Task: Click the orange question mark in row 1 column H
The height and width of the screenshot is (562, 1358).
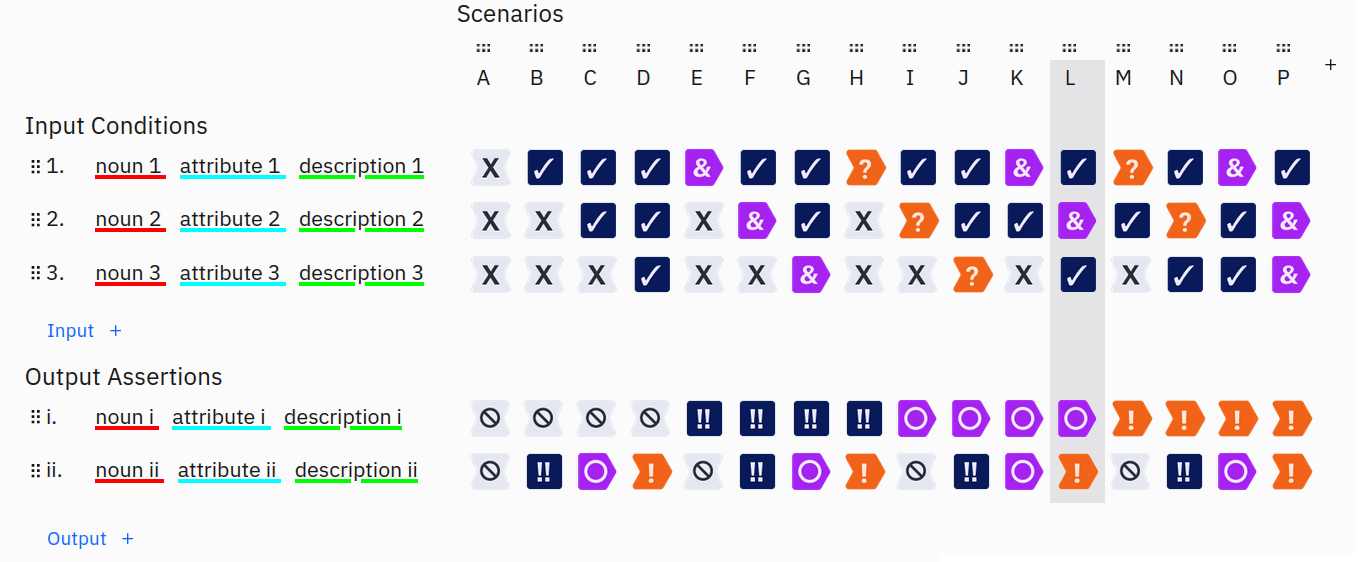Action: pos(864,168)
